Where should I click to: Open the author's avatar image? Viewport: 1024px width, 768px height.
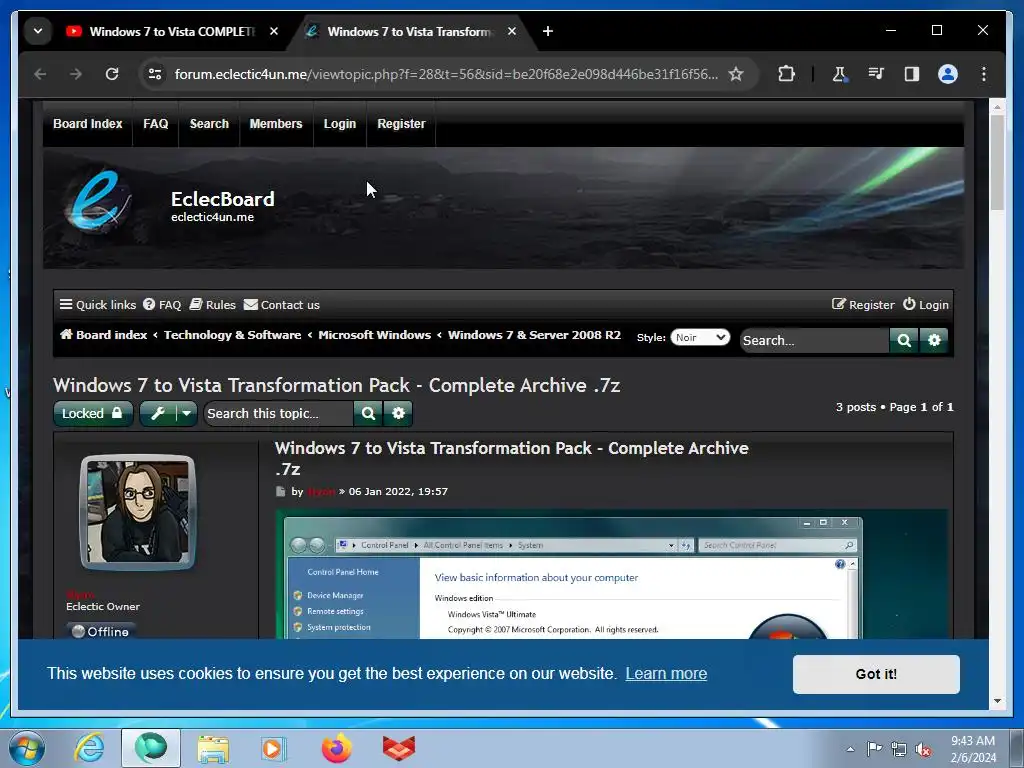[137, 513]
